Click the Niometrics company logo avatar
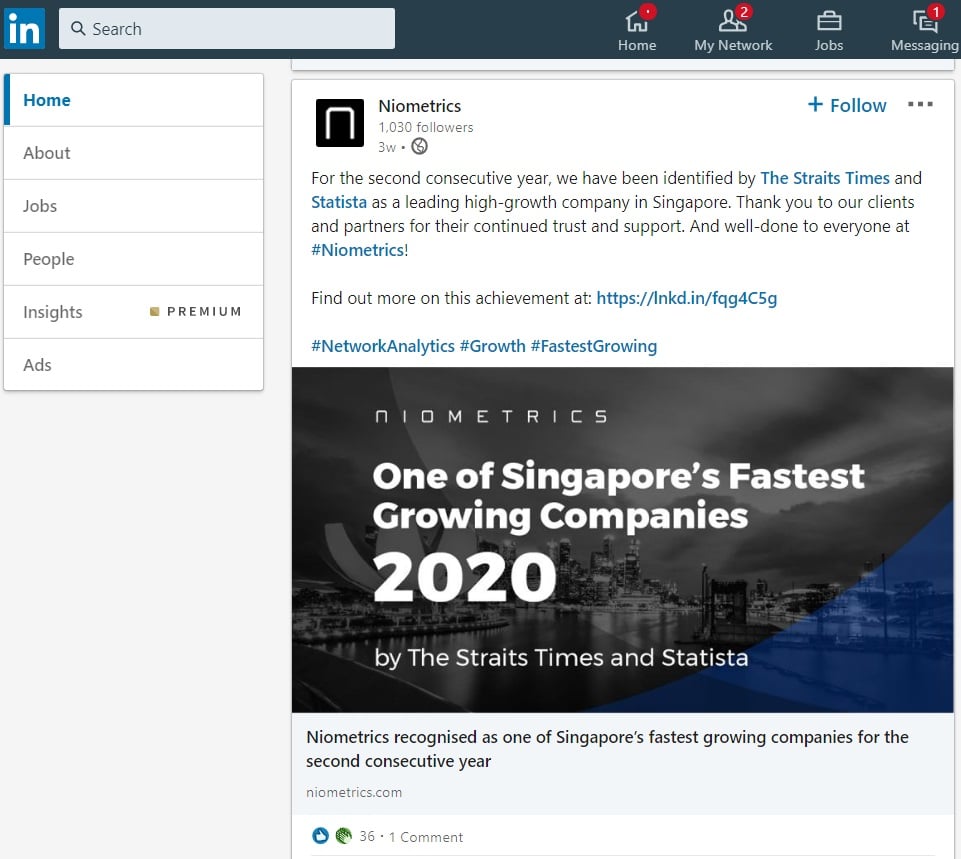Screen dimensions: 961x859 coord(340,123)
